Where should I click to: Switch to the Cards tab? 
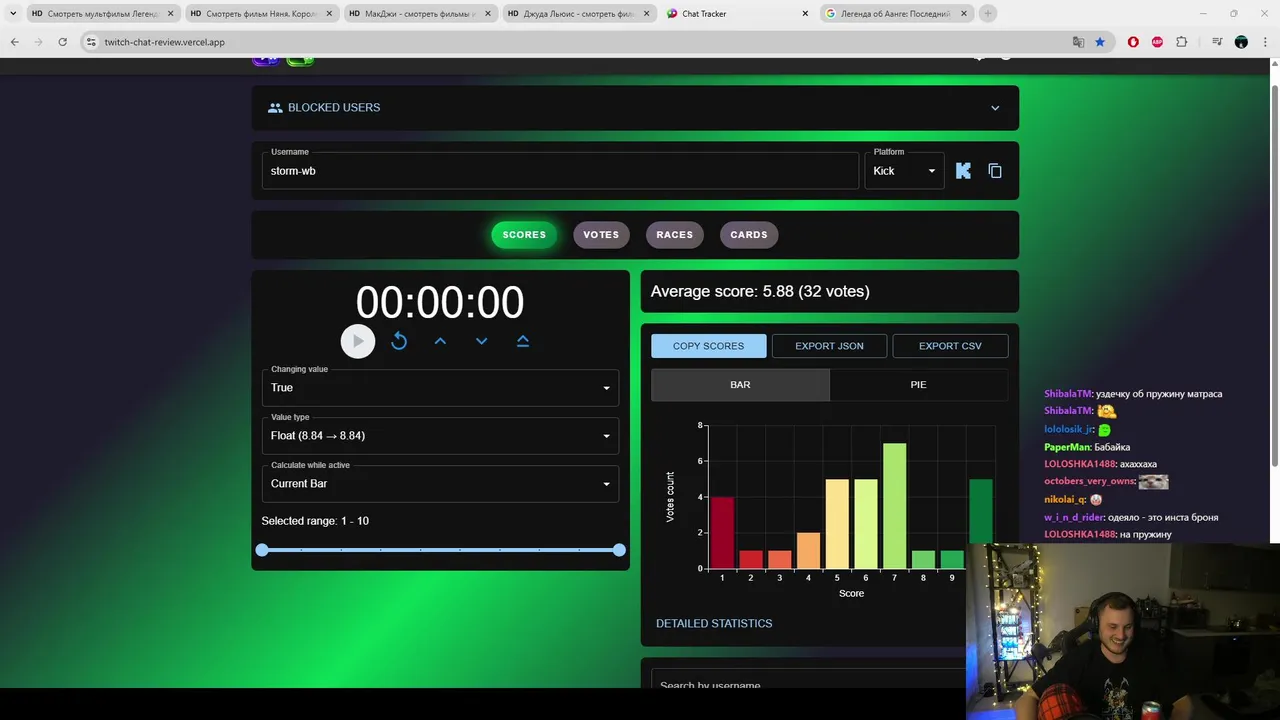pyautogui.click(x=749, y=235)
